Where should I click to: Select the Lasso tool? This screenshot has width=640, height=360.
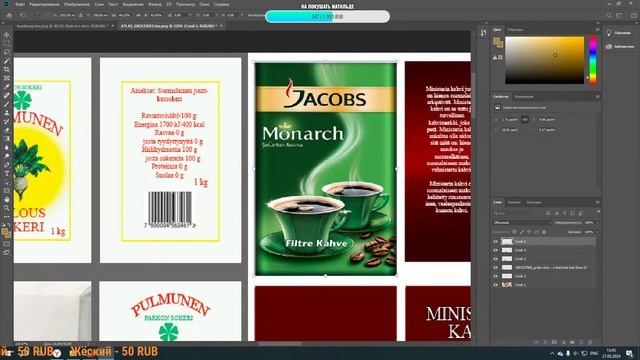coord(7,52)
